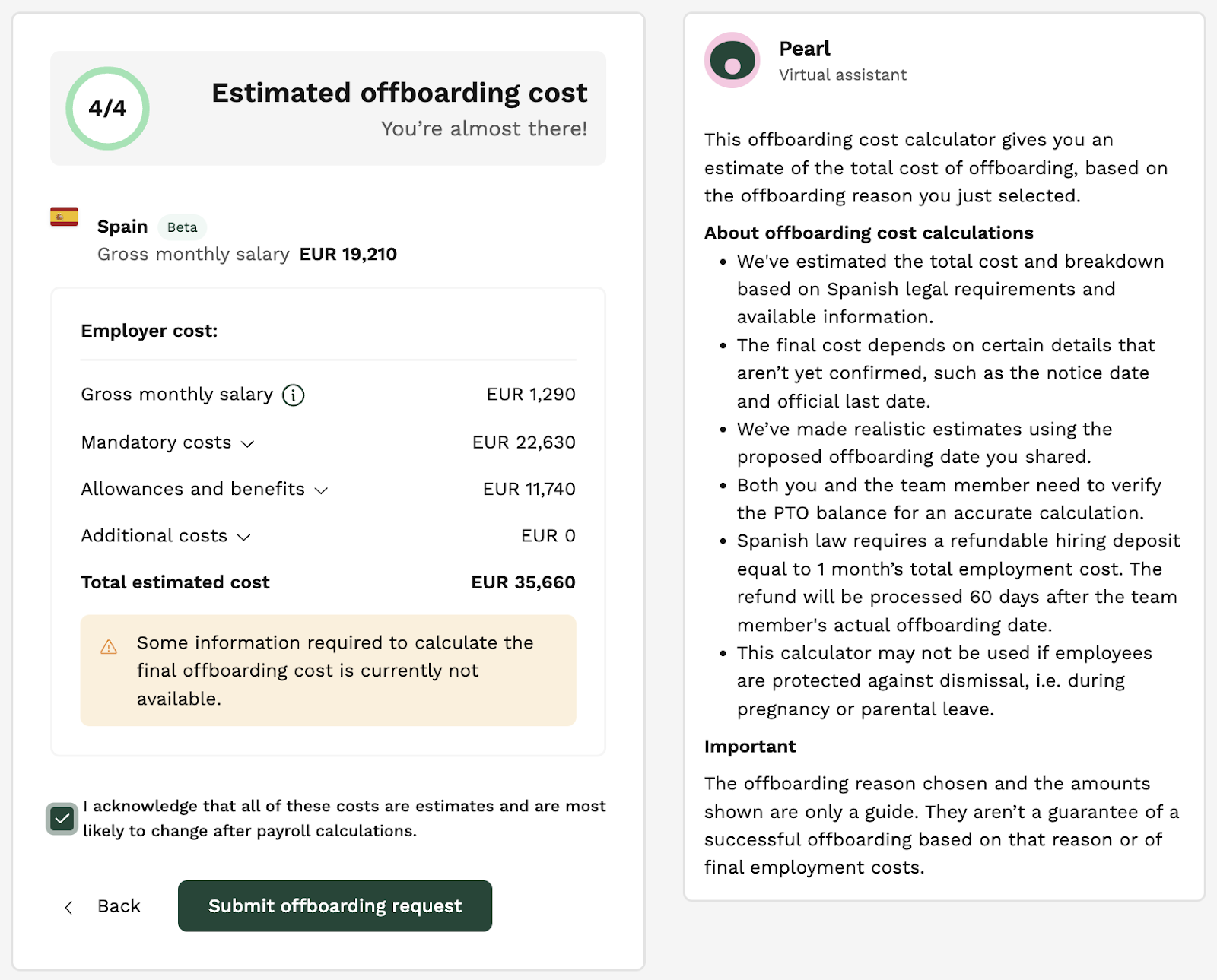The width and height of the screenshot is (1217, 980).
Task: Go back using the Back text button
Action: pyautogui.click(x=119, y=906)
